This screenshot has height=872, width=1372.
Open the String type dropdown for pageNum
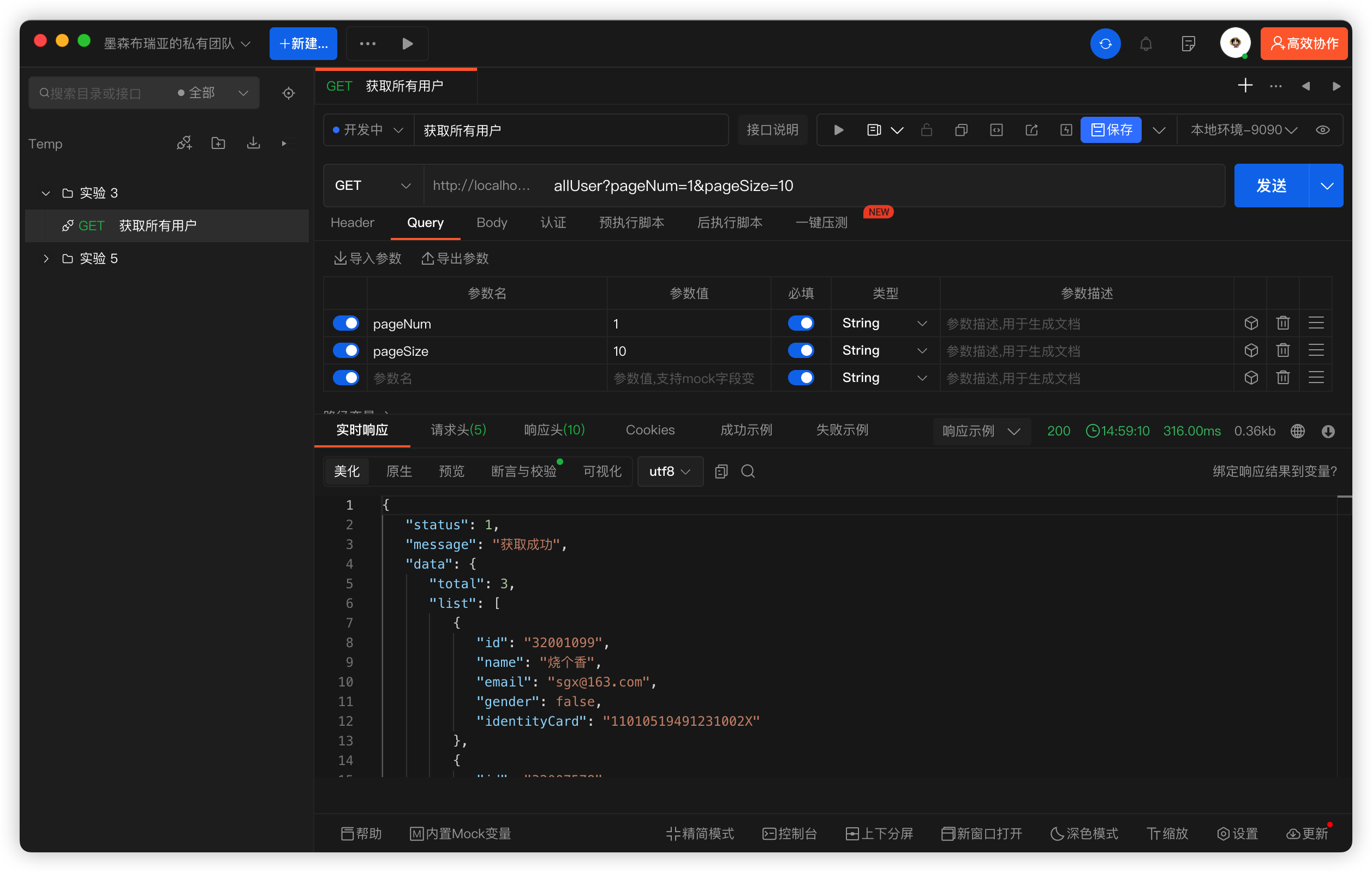[884, 323]
